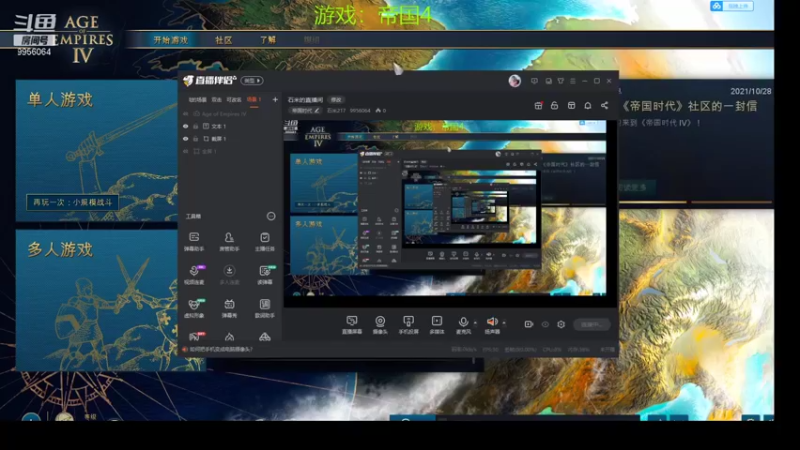Add 直播屏幕 screen capture source
The image size is (800, 450).
point(352,324)
